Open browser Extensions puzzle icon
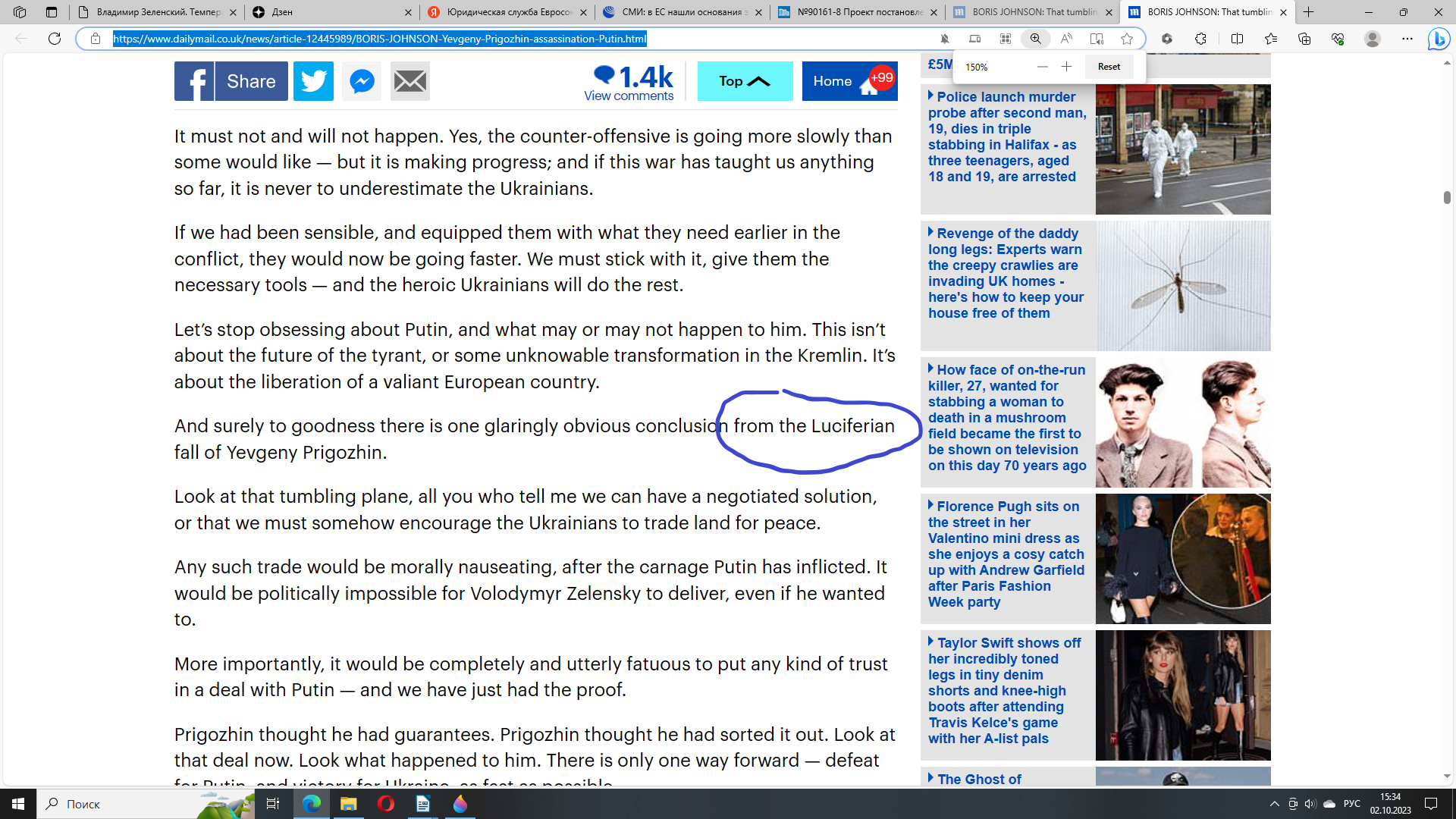This screenshot has width=1456, height=819. [x=1200, y=39]
